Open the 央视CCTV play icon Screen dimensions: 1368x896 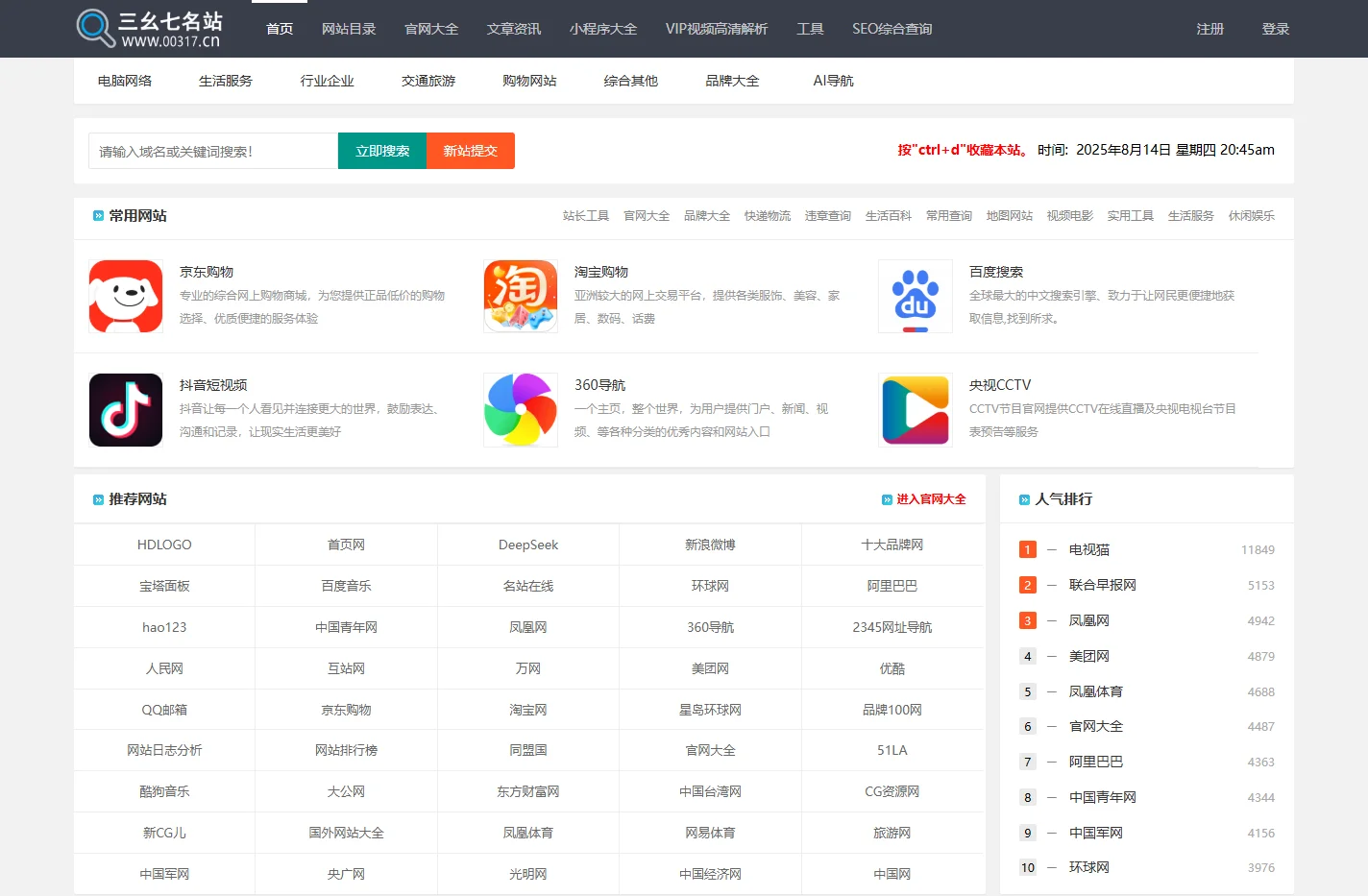point(916,410)
